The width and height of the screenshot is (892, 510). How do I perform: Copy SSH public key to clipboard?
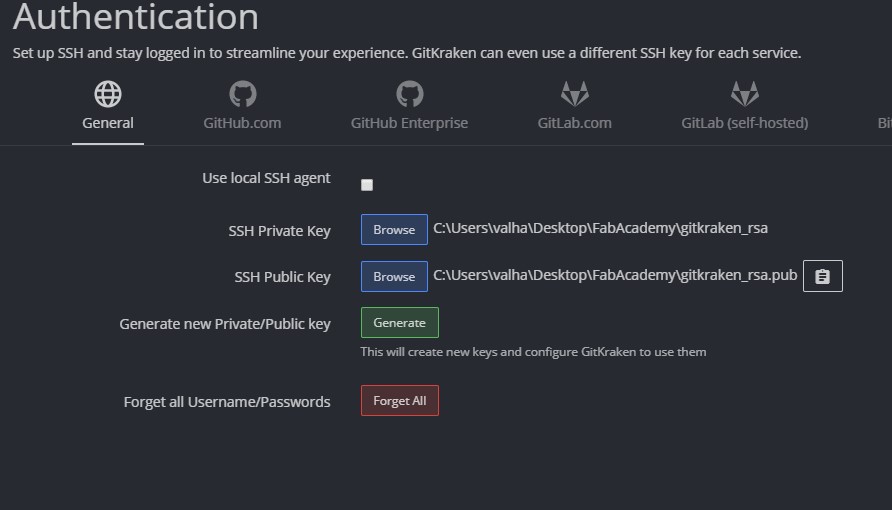click(822, 276)
